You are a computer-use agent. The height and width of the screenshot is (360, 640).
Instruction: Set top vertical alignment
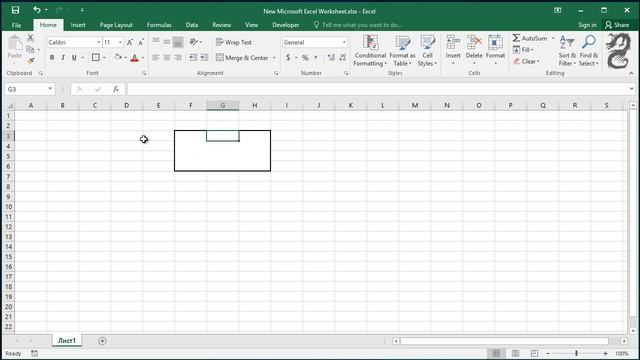(x=156, y=42)
